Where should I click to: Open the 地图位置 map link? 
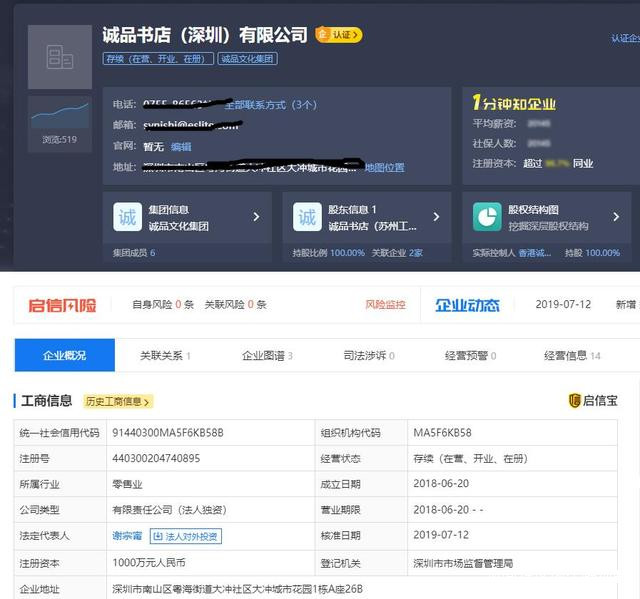pyautogui.click(x=384, y=167)
